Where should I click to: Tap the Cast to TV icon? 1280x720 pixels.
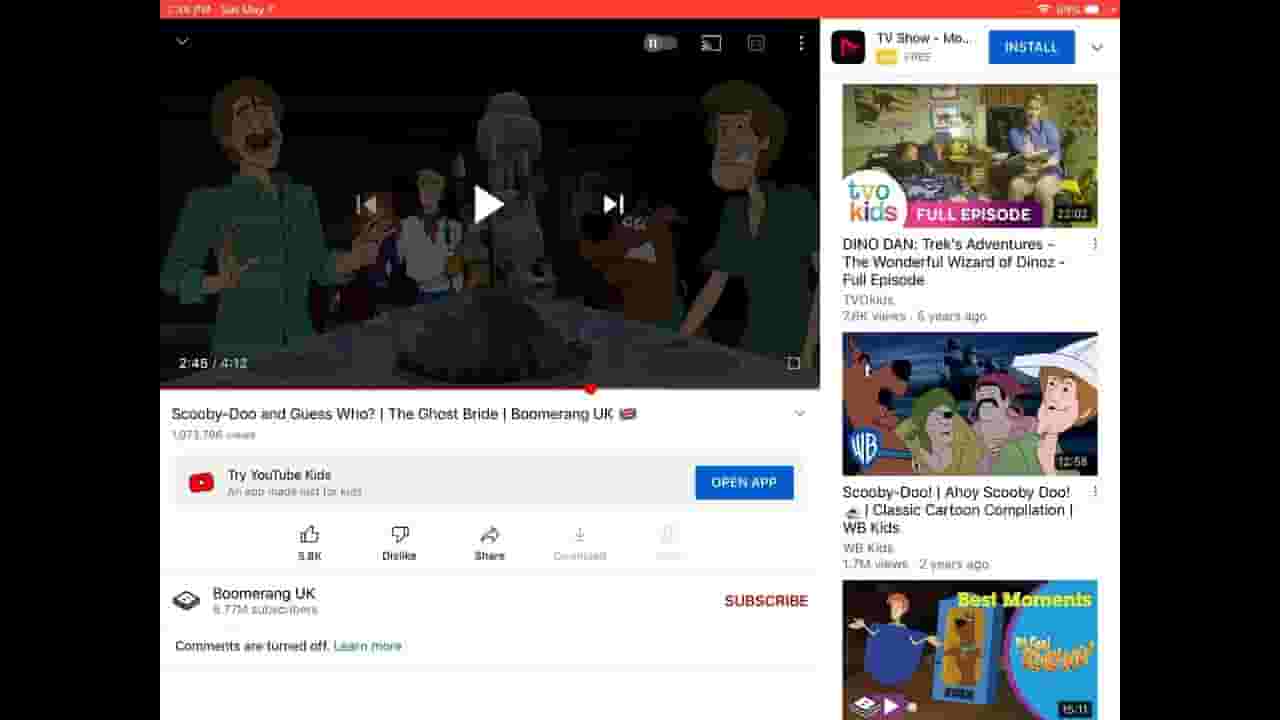click(x=711, y=43)
